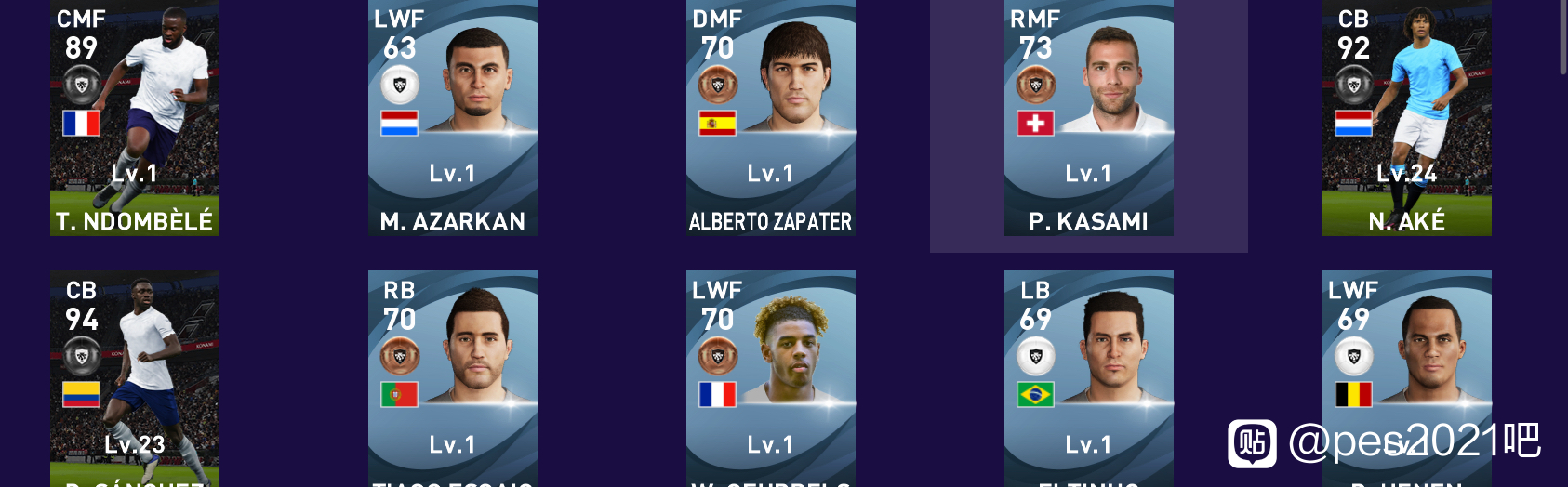Image resolution: width=1568 pixels, height=487 pixels.
Task: Select the T. Ndombèlé player card
Action: point(135,118)
